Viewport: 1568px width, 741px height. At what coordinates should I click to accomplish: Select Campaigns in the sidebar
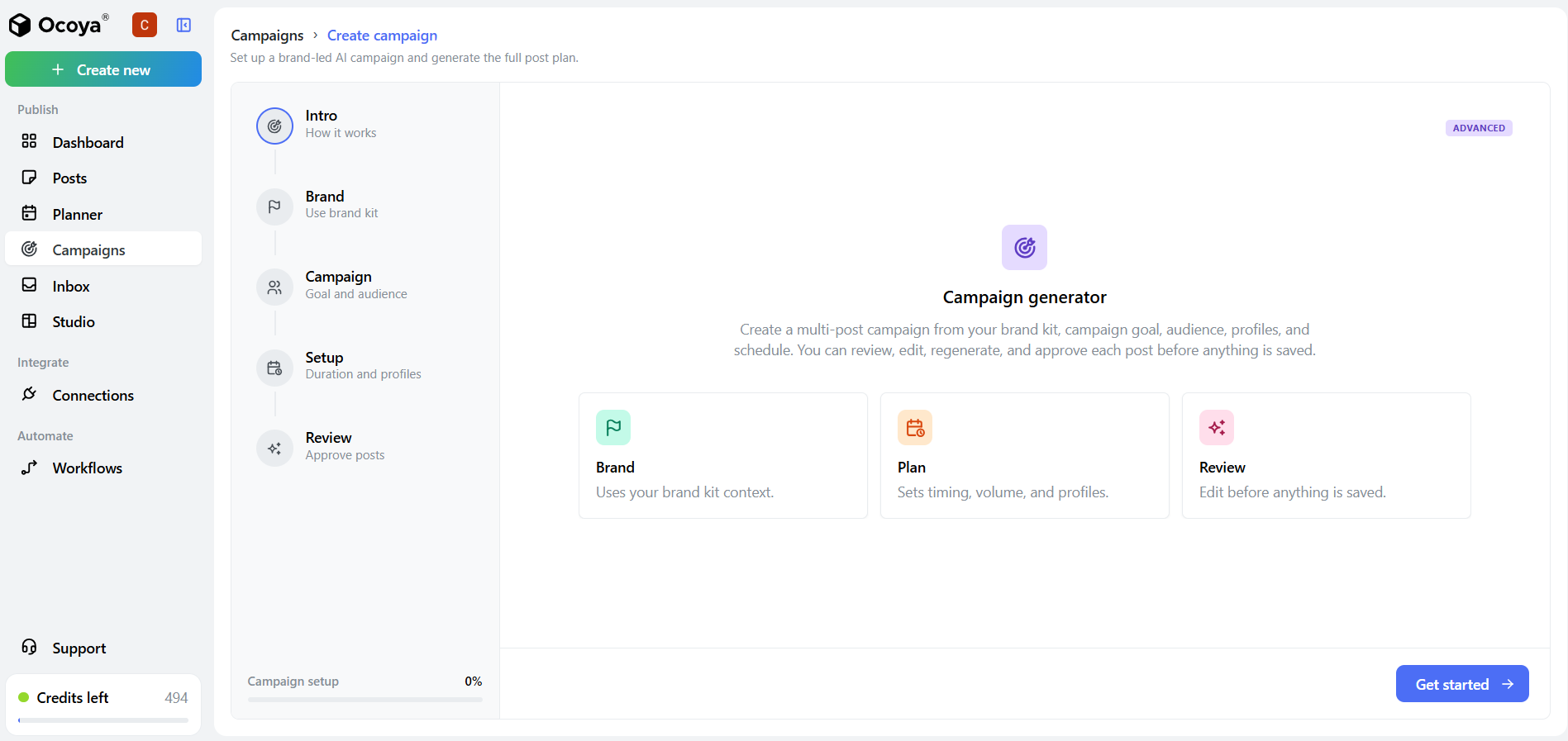tap(103, 249)
